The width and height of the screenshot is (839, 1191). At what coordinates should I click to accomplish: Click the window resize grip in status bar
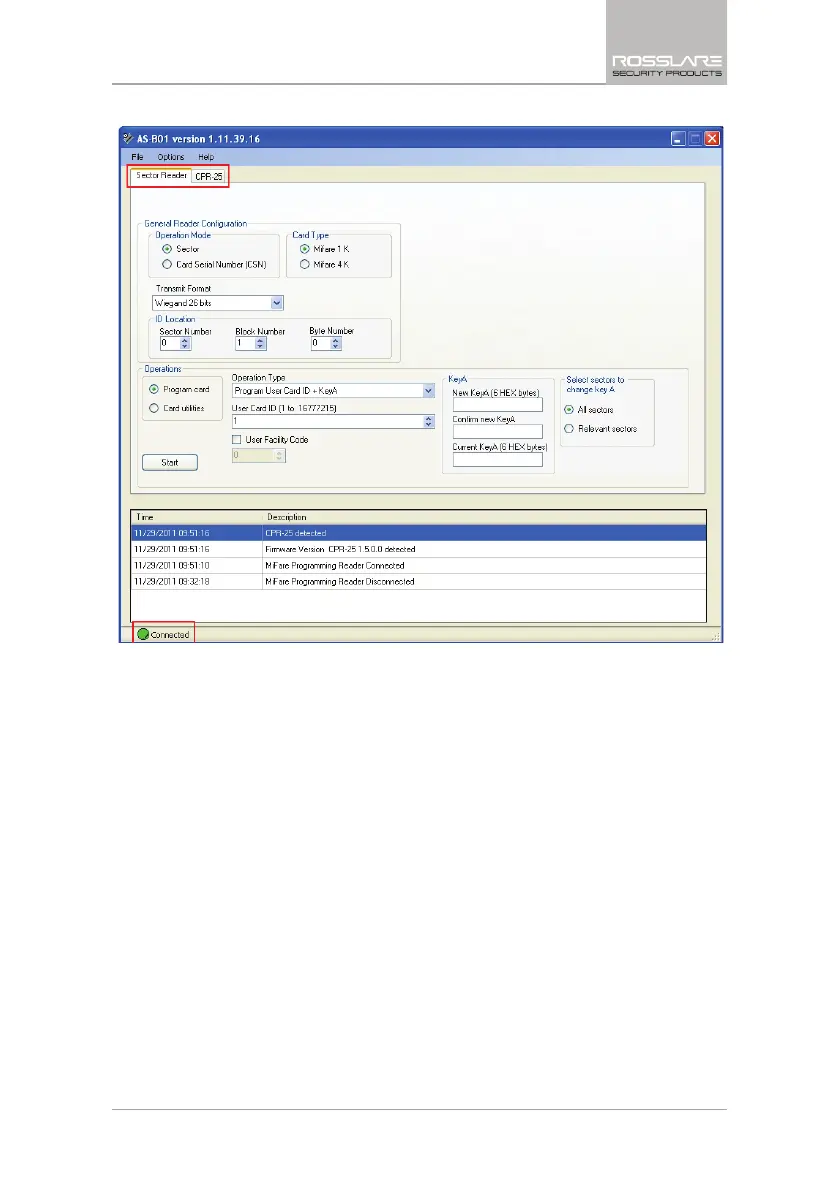(715, 637)
